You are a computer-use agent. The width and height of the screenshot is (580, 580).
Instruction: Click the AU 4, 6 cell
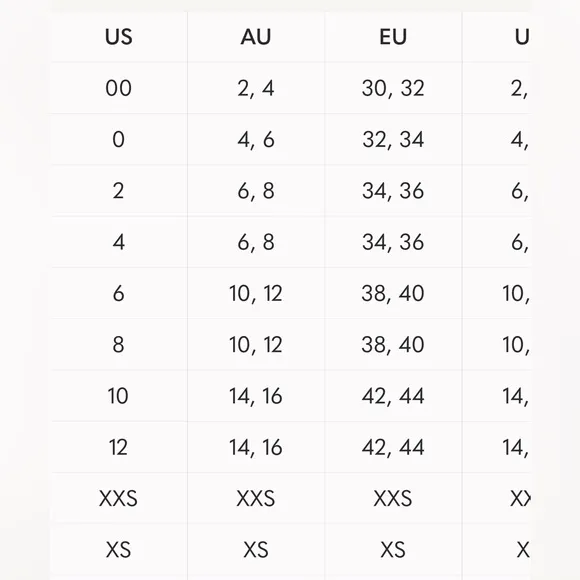click(x=256, y=140)
